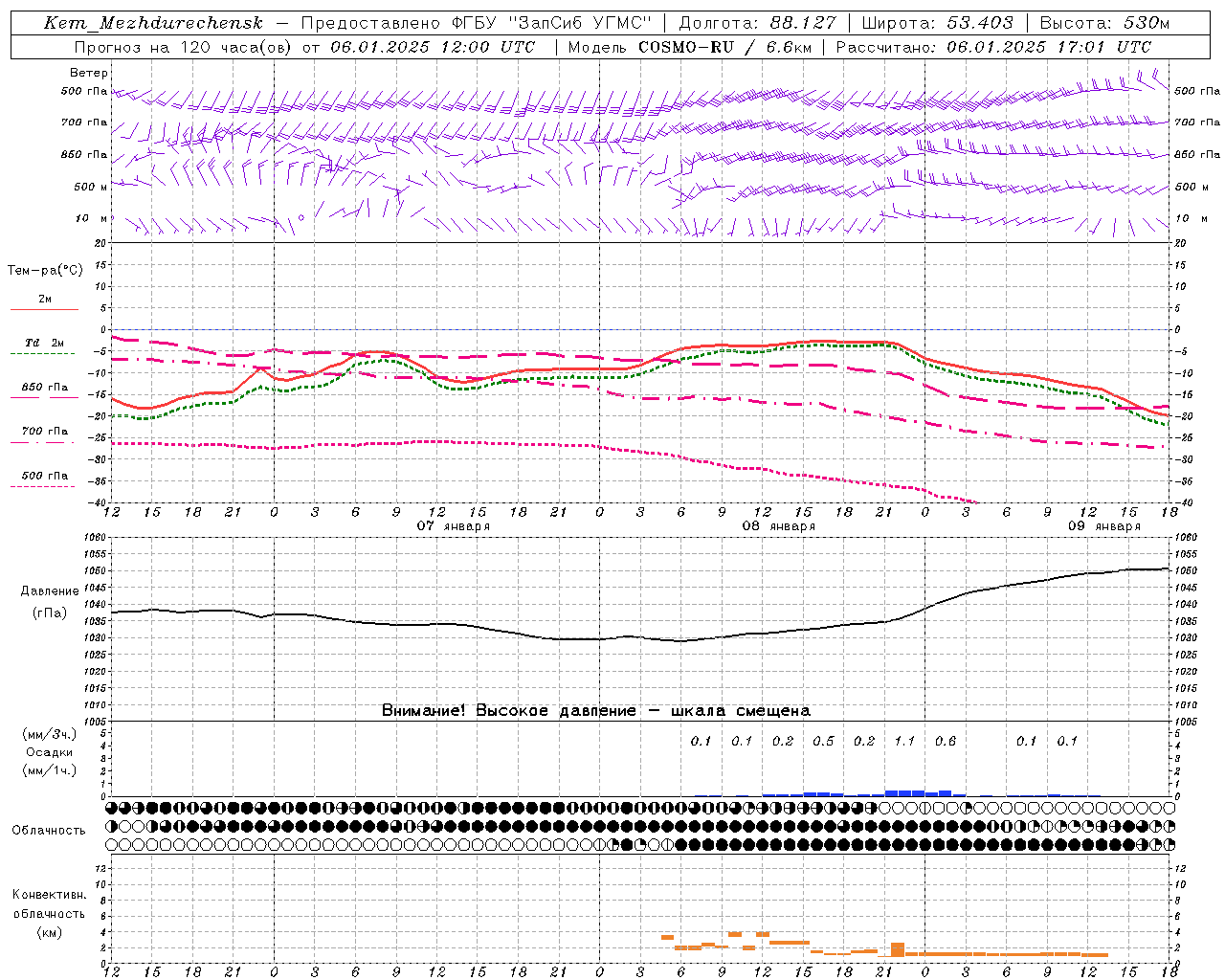1225x980 pixels.
Task: Click the (км) units label
Action: click(49, 932)
